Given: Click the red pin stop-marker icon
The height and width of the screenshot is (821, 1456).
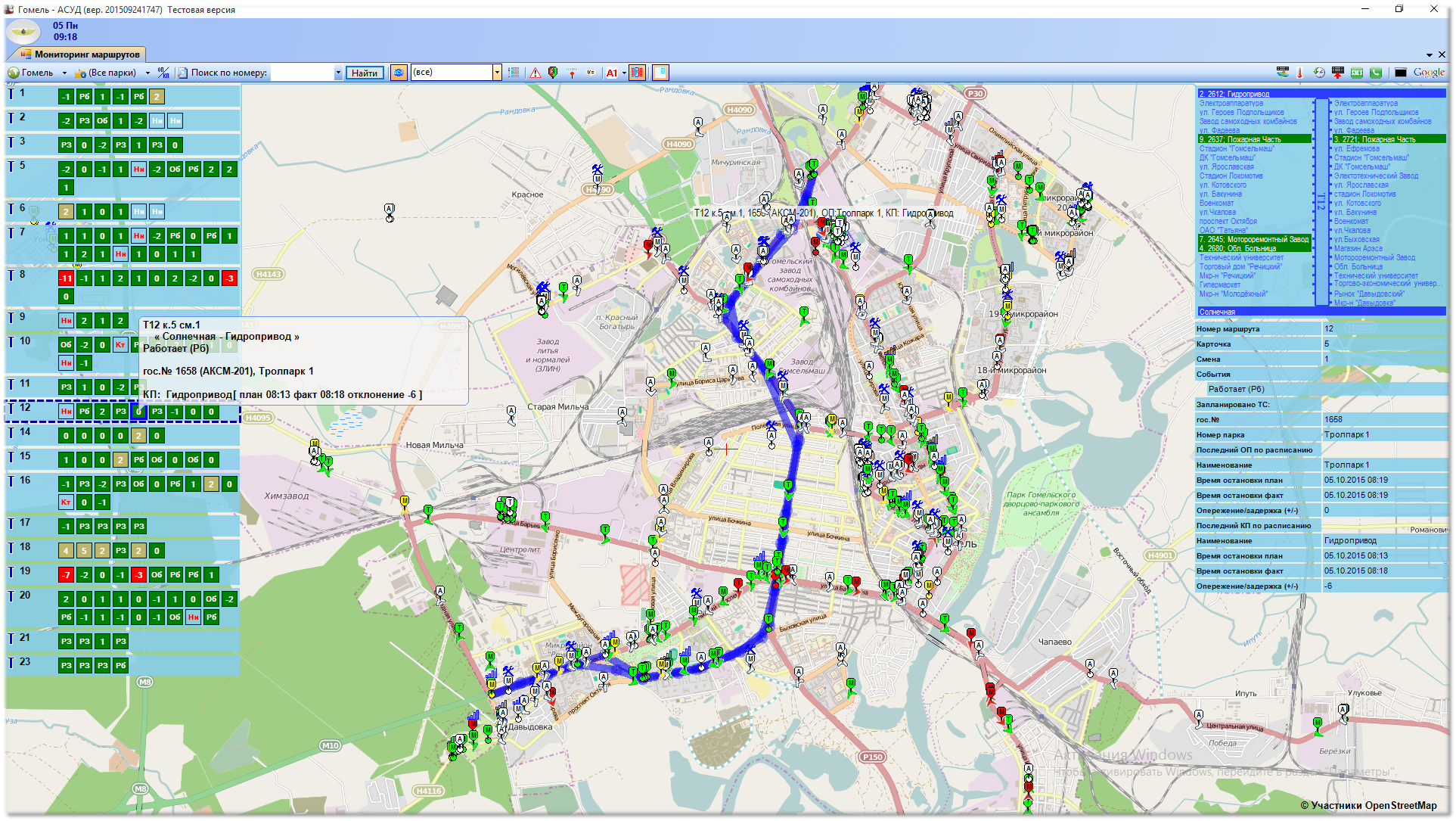Looking at the screenshot, I should pos(572,73).
